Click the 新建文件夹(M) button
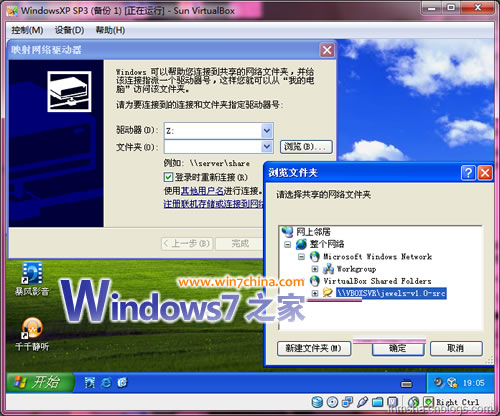The width and height of the screenshot is (500, 416). [314, 349]
